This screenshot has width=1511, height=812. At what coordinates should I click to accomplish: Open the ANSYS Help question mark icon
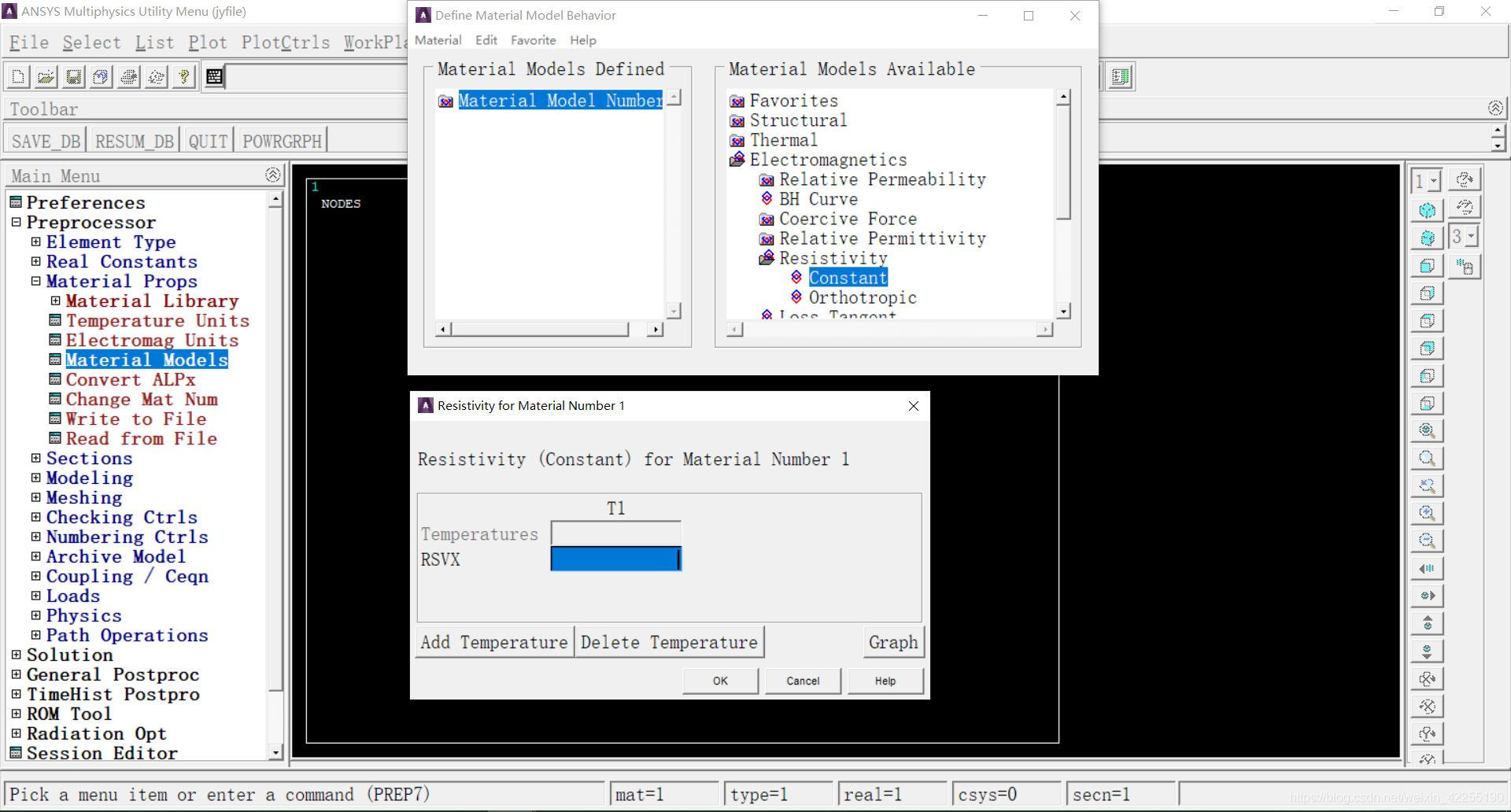coord(183,76)
